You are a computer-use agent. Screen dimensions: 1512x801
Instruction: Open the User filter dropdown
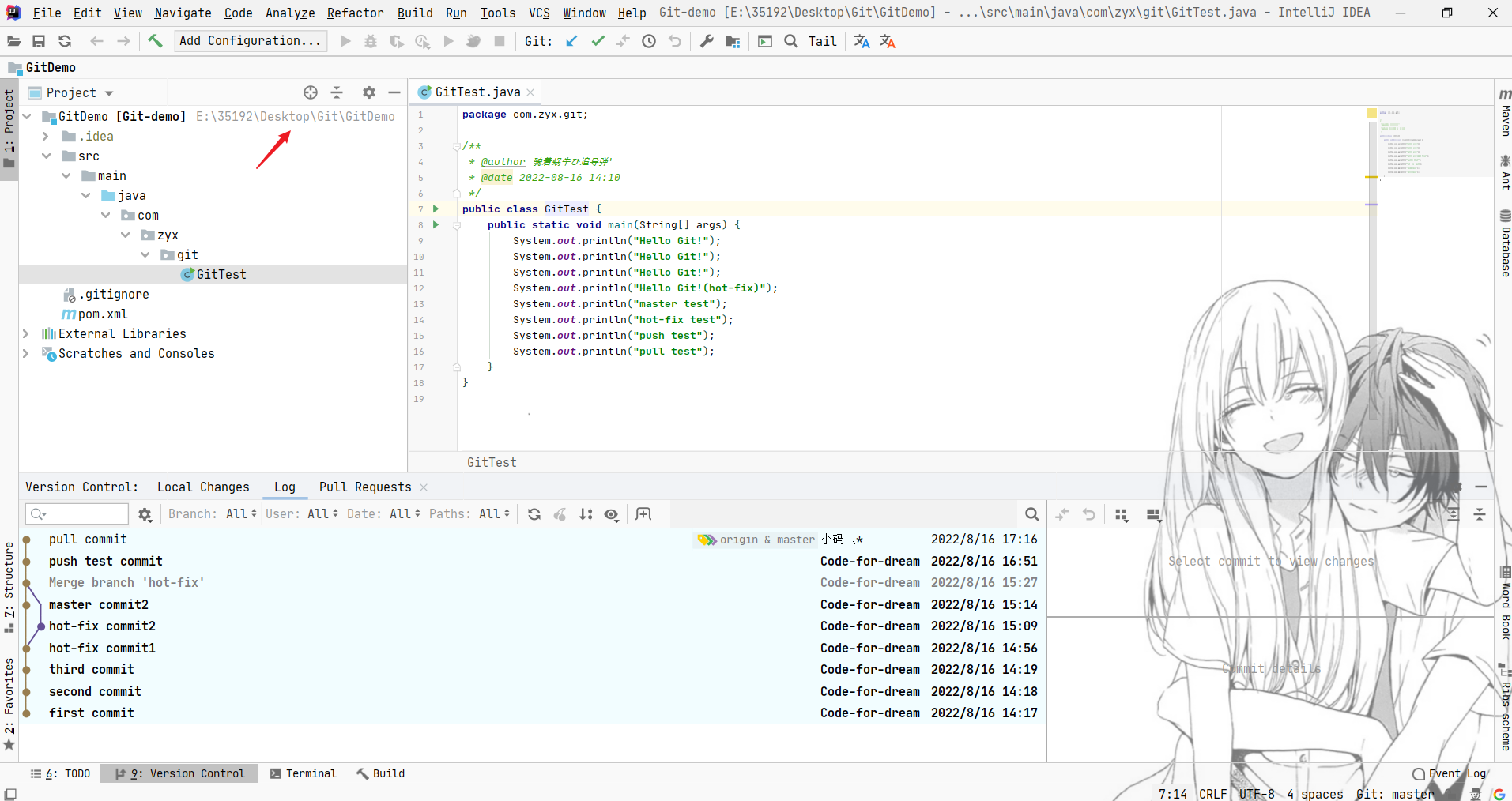(301, 514)
